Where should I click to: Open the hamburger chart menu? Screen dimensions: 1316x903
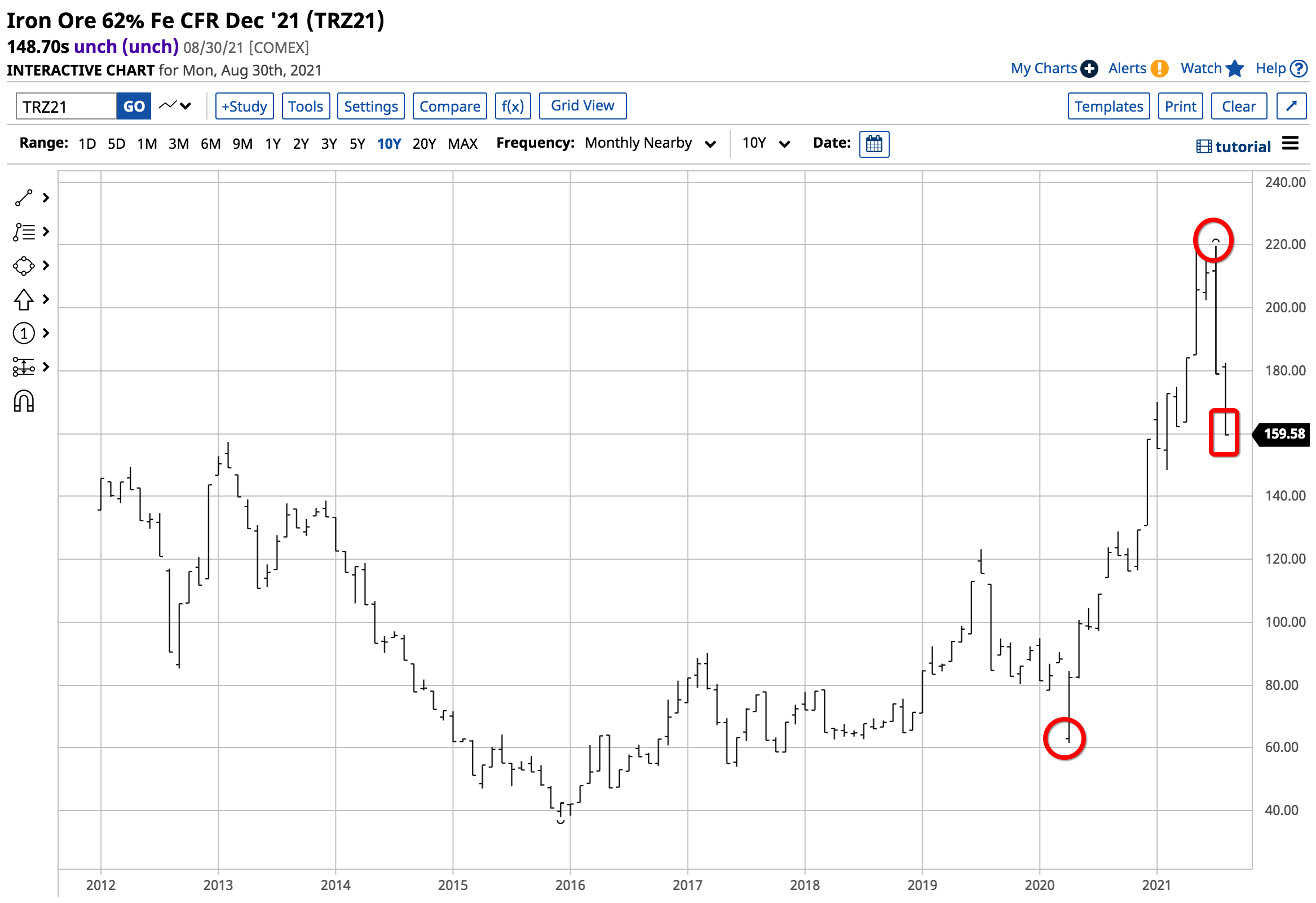(1291, 144)
